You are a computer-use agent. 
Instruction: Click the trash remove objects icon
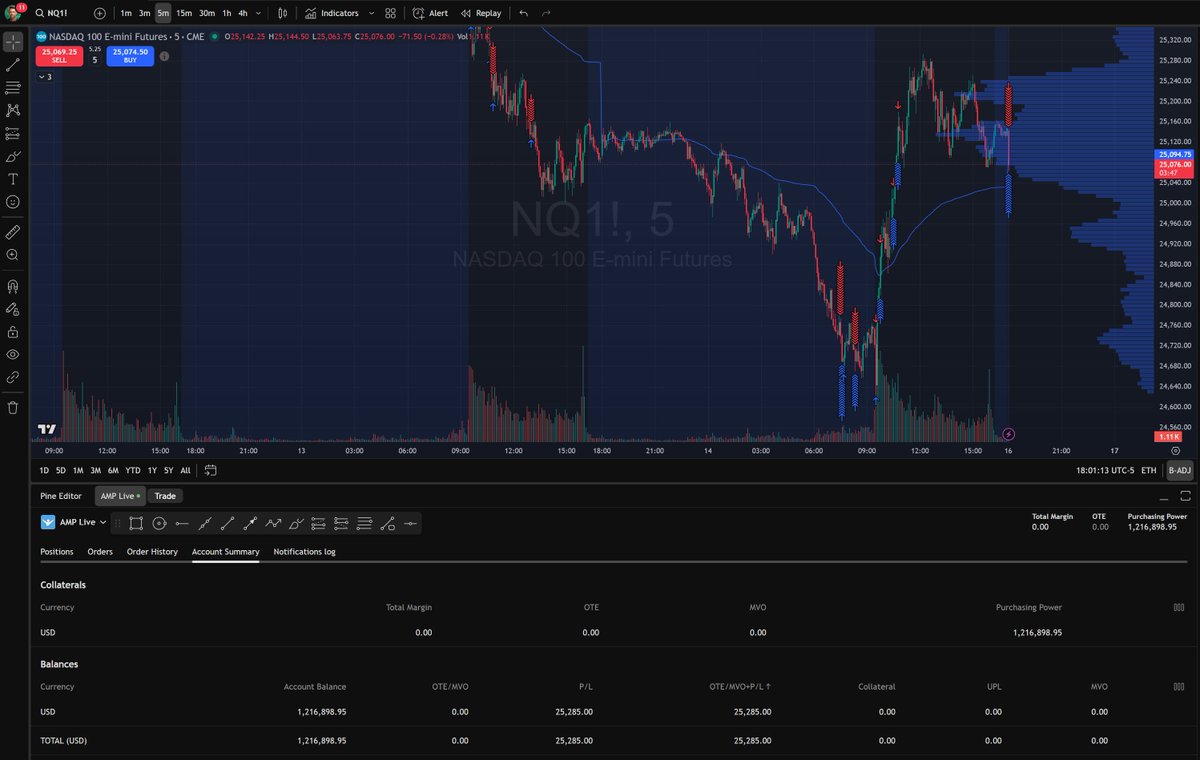[13, 408]
